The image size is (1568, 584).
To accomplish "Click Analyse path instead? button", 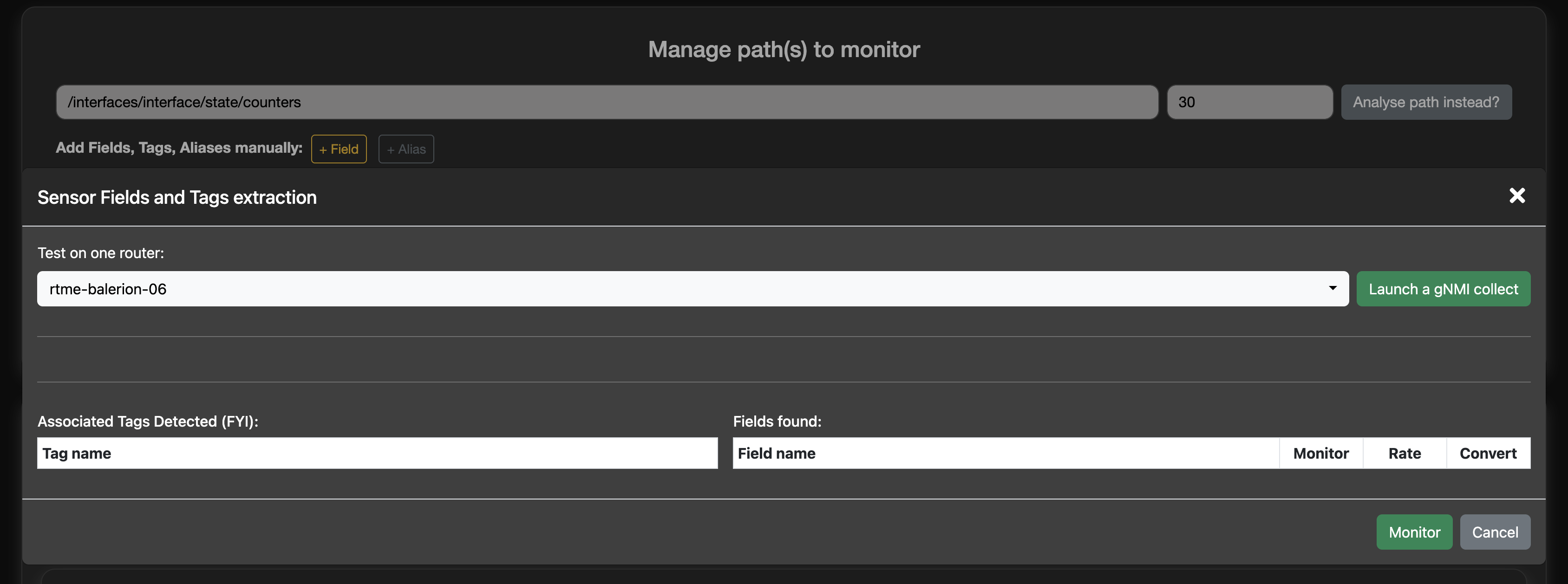I will pyautogui.click(x=1425, y=102).
